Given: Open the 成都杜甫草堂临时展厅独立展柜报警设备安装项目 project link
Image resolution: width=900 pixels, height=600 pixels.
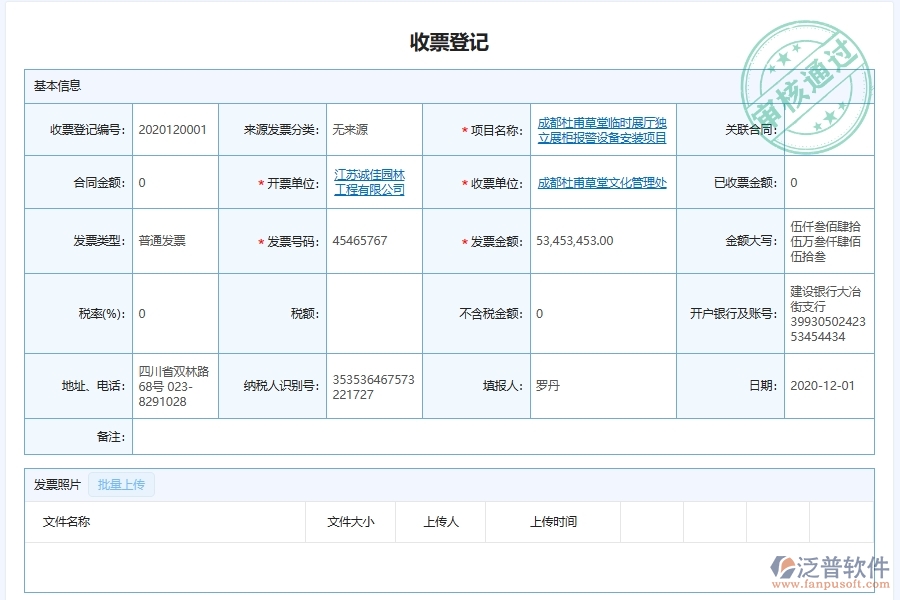Looking at the screenshot, I should [x=603, y=128].
